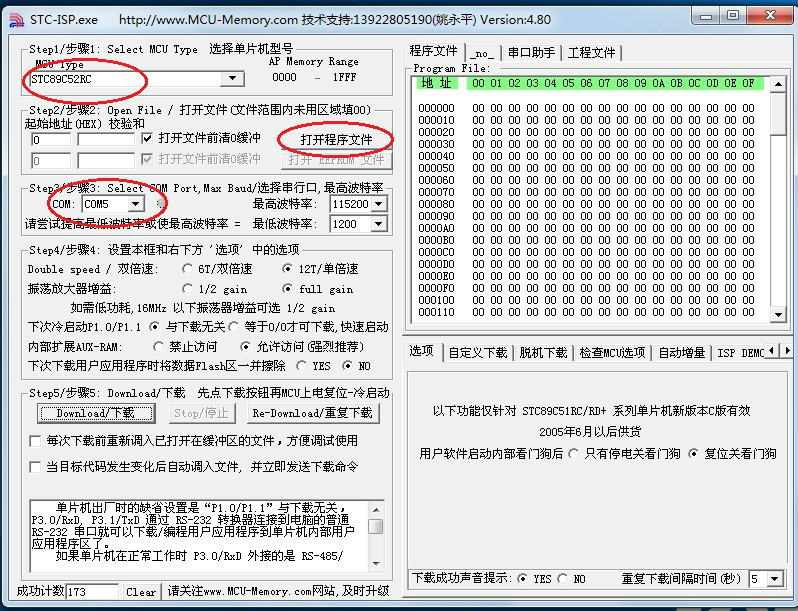The width and height of the screenshot is (798, 611).
Task: Click the Clear button next to success count
Action: click(x=141, y=592)
